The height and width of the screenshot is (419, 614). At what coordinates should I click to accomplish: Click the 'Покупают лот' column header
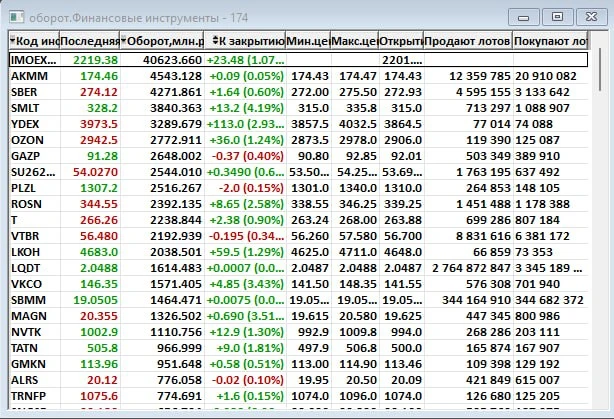[550, 41]
